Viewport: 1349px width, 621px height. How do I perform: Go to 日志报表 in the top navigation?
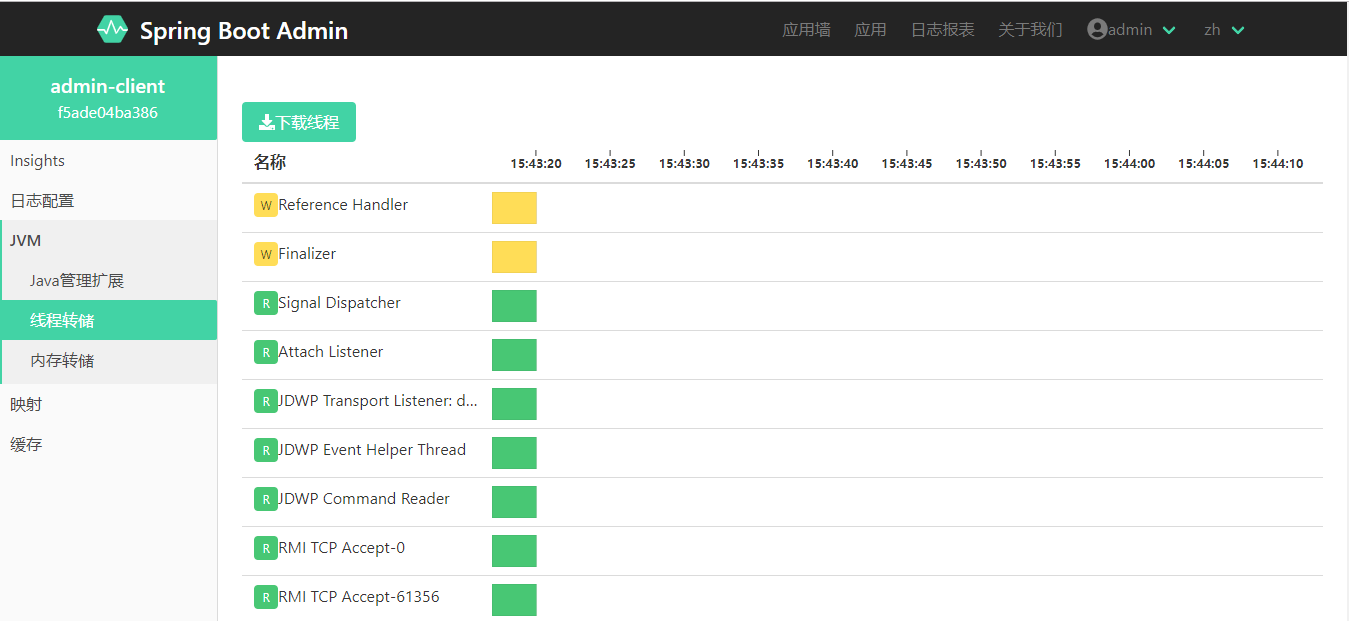point(942,30)
